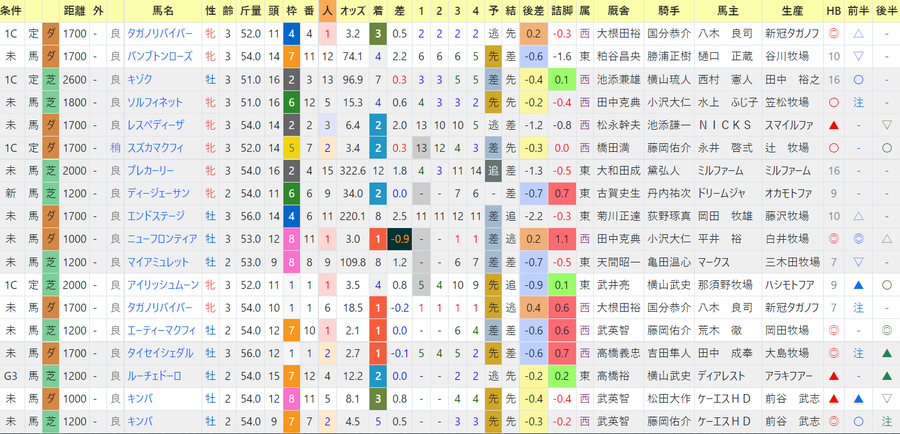Image resolution: width=900 pixels, height=434 pixels.
Task: Select ▽ symbol in バンブトンローズ row
Action: click(859, 56)
